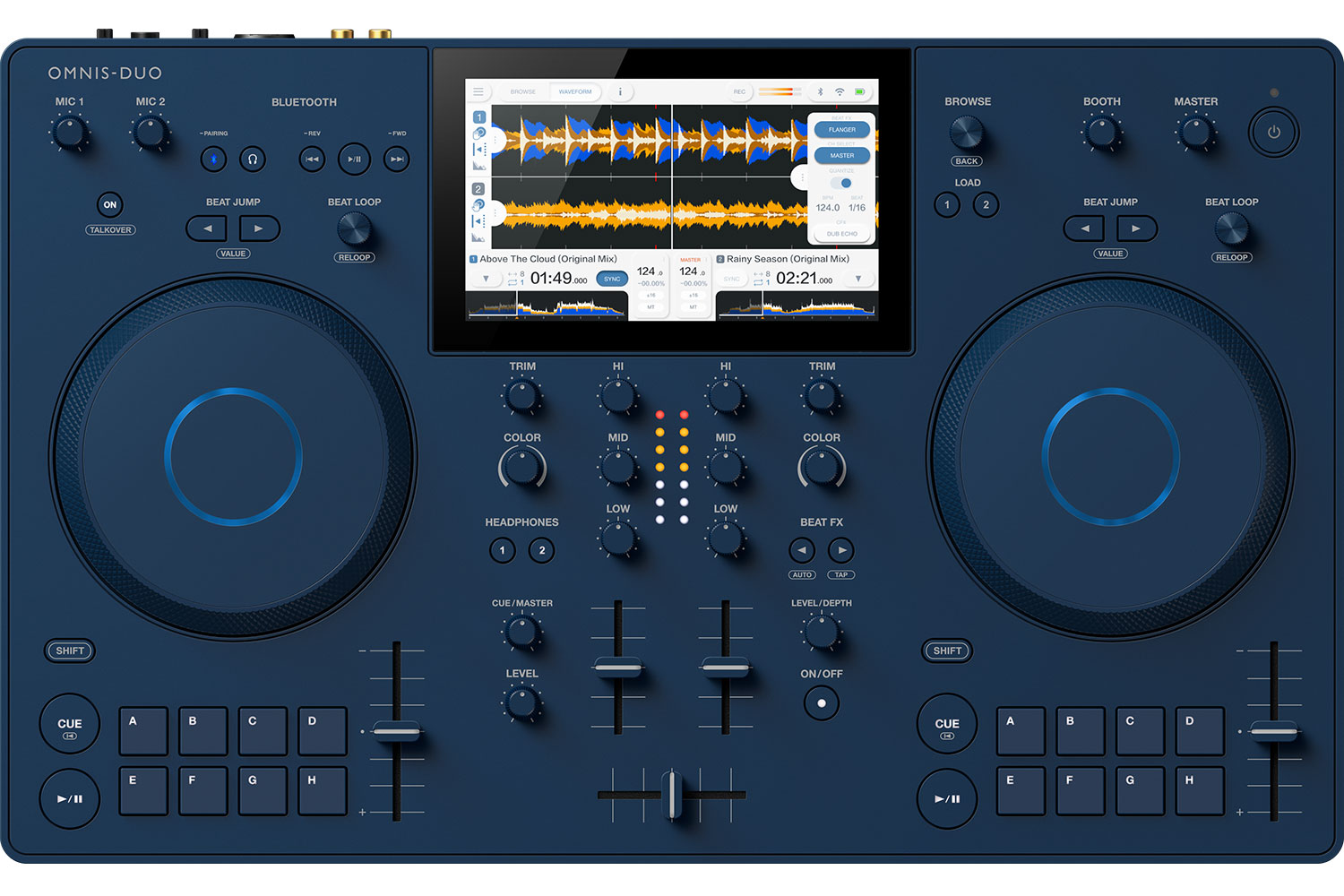Tap the REC button on the touchscreen

pos(739,91)
